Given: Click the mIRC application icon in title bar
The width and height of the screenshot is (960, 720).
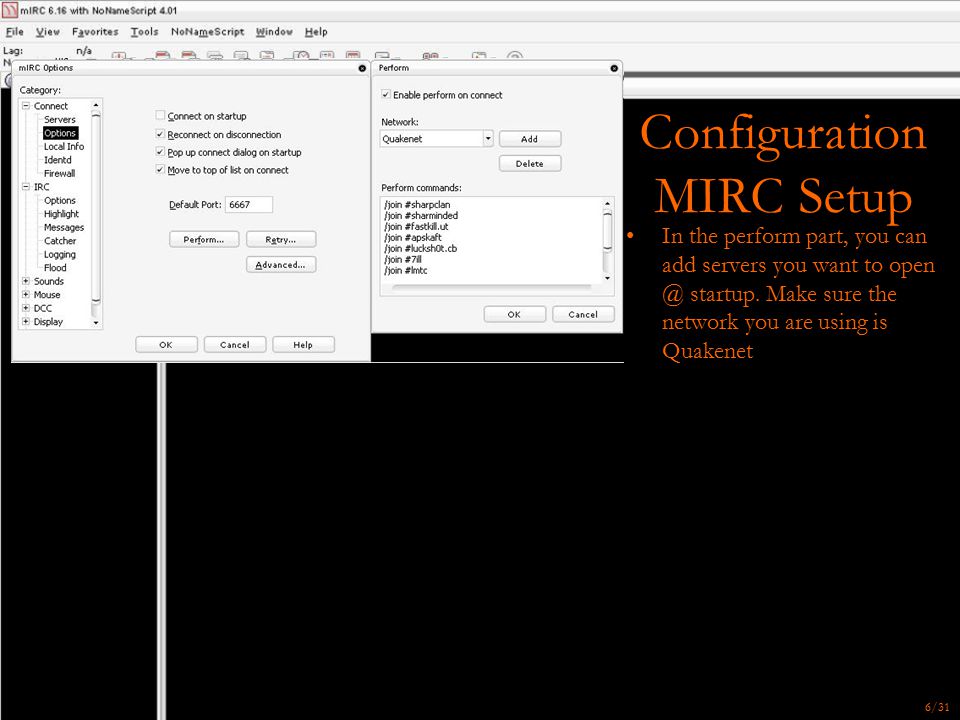Looking at the screenshot, I should point(10,10).
